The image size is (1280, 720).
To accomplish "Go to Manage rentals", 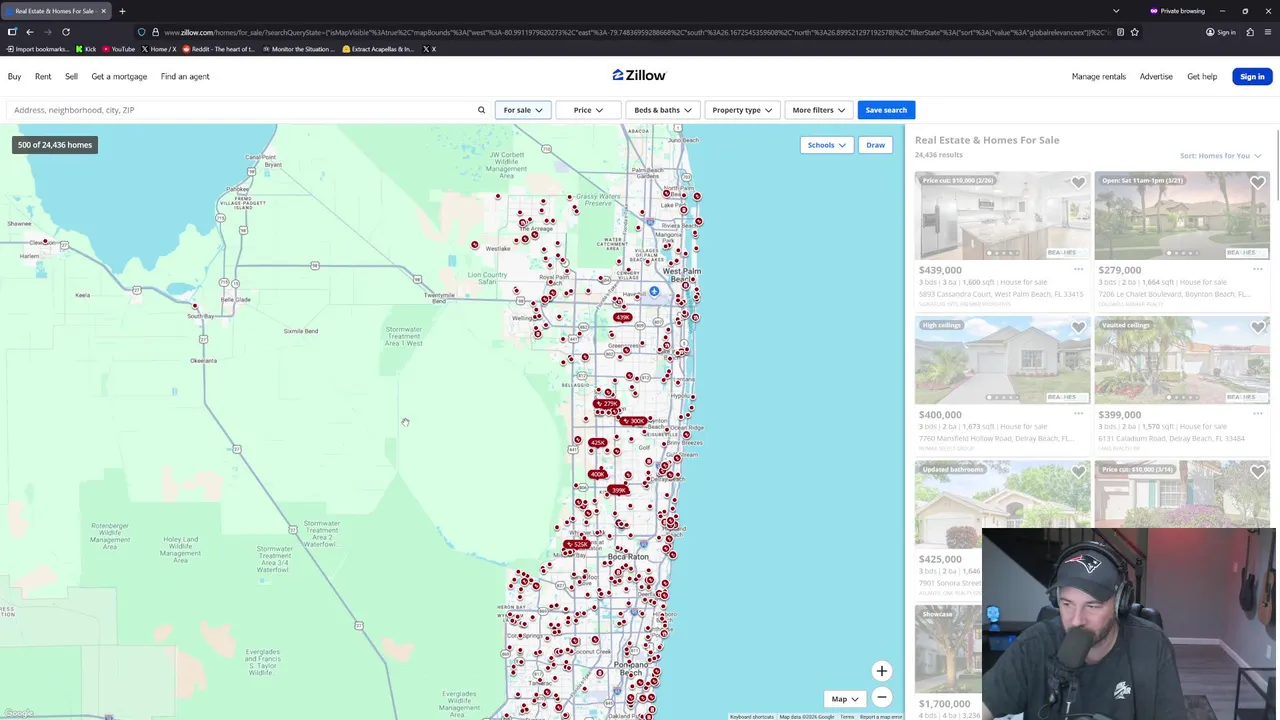I will click(1098, 76).
